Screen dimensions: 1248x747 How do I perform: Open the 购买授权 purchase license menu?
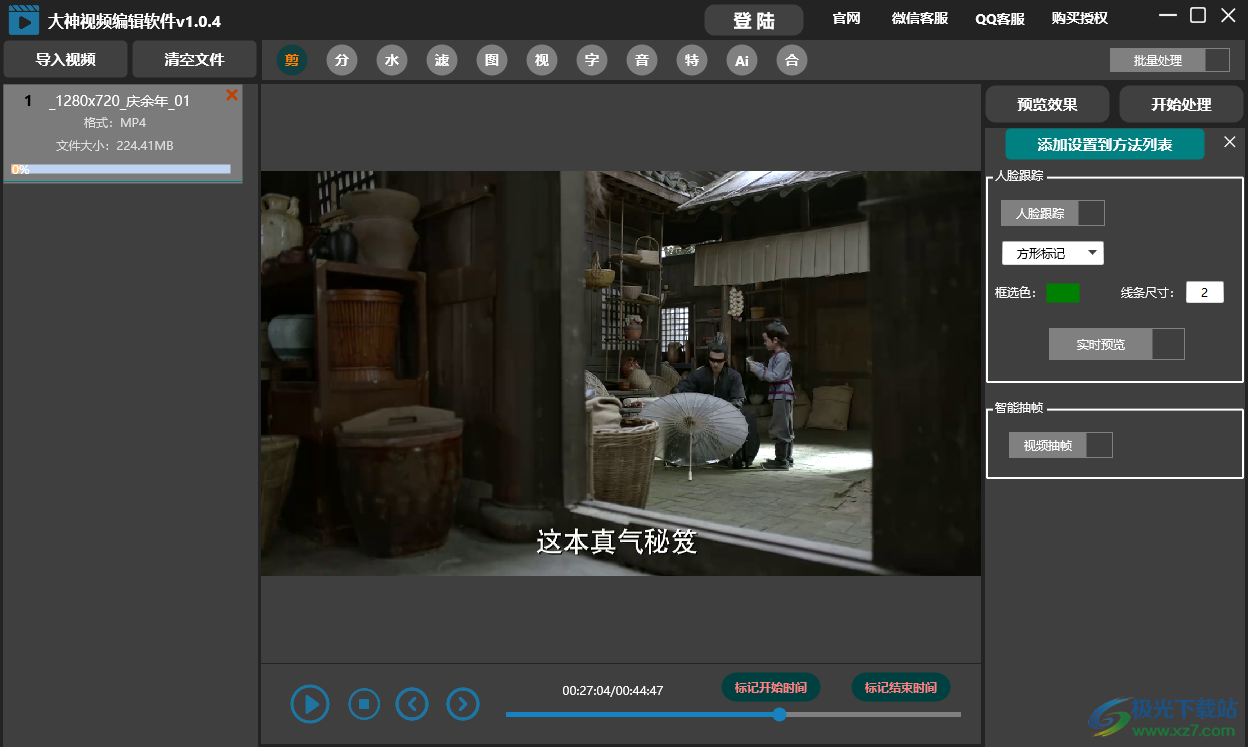pyautogui.click(x=1080, y=18)
